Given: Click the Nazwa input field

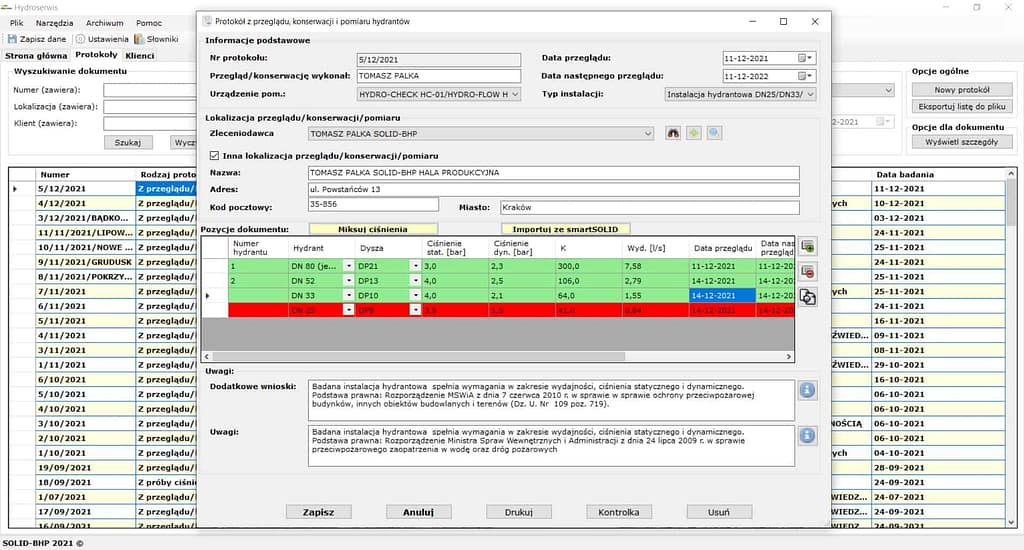Looking at the screenshot, I should click(x=554, y=173).
